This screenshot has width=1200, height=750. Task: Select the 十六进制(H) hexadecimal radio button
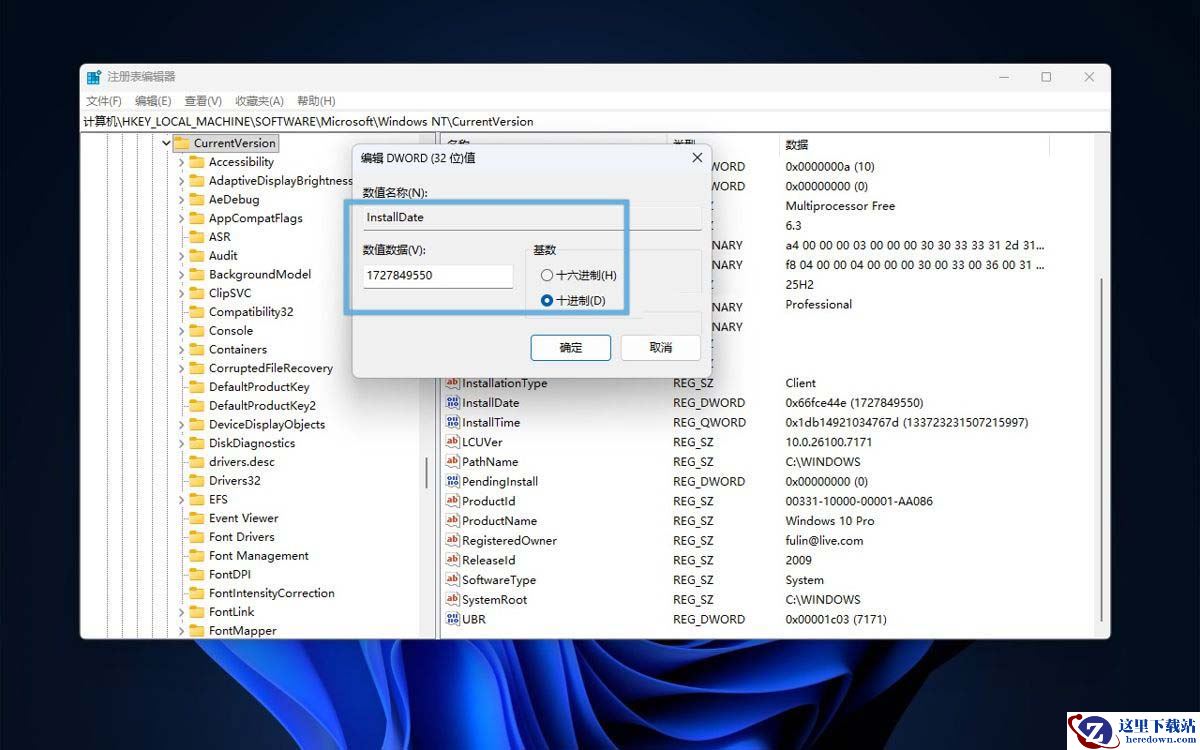tap(546, 275)
